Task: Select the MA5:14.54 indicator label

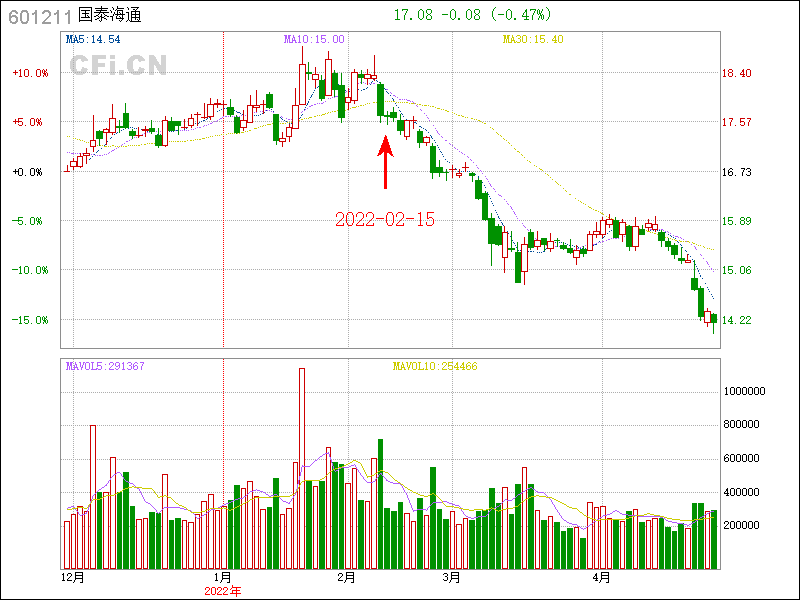Action: pyautogui.click(x=93, y=39)
